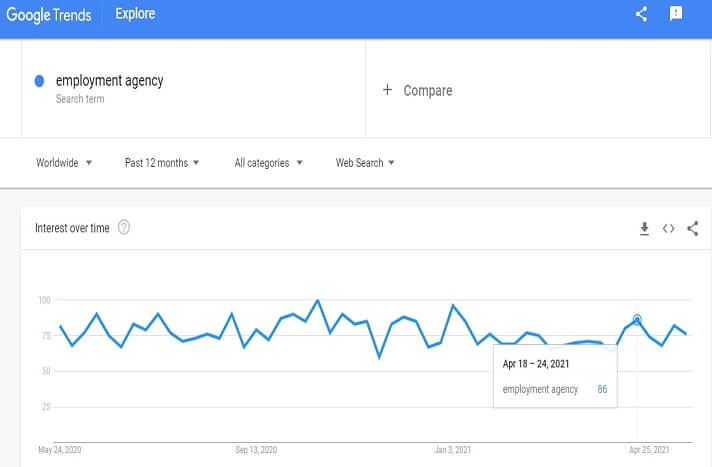Open the Web Search type dropdown

(x=365, y=163)
